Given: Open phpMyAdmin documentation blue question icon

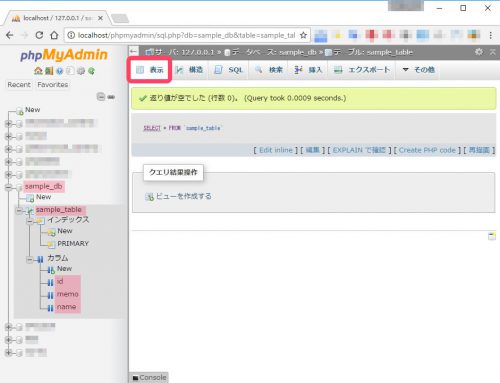Looking at the screenshot, I should click(60, 71).
